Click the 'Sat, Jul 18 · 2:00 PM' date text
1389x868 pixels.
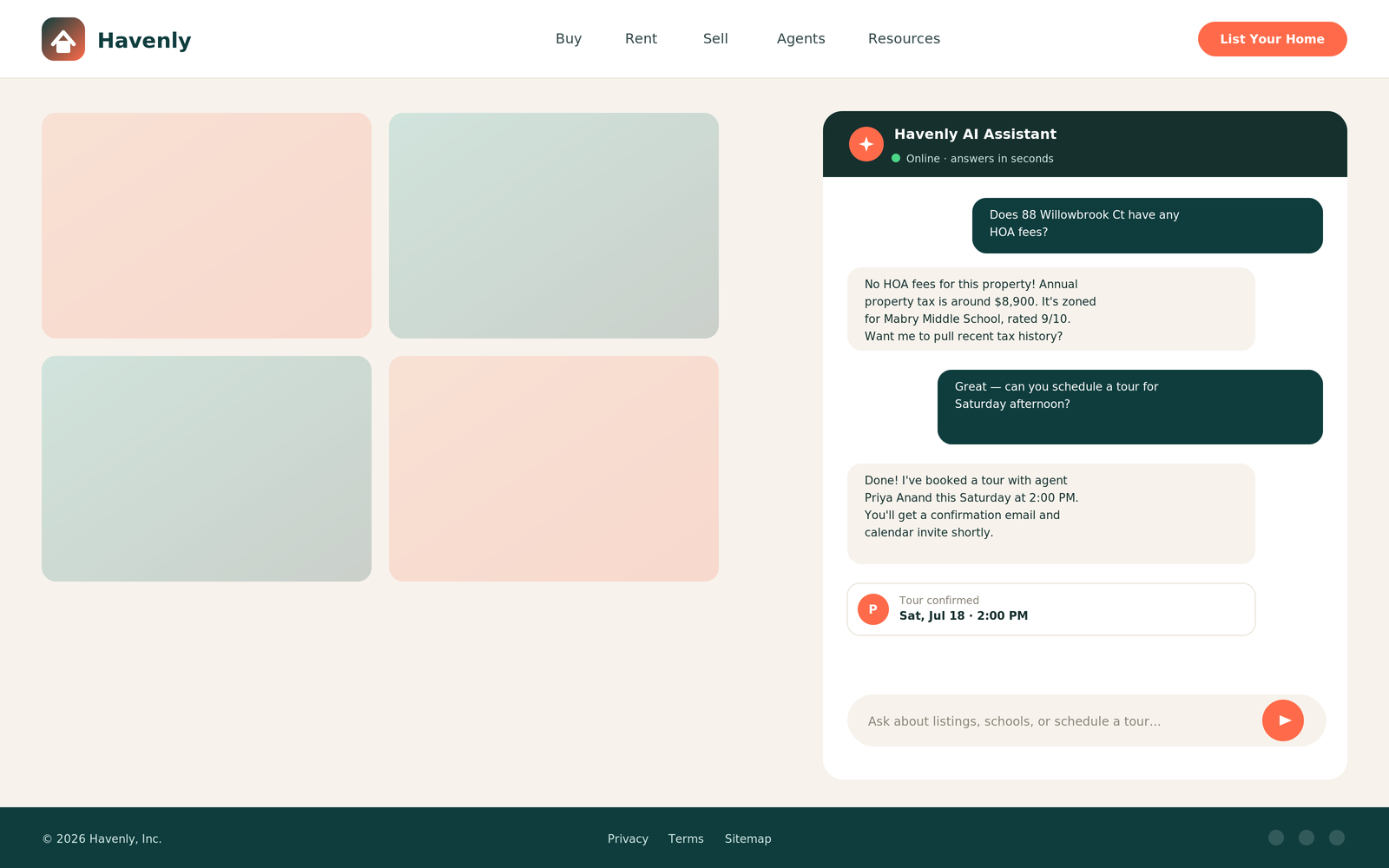click(x=964, y=615)
